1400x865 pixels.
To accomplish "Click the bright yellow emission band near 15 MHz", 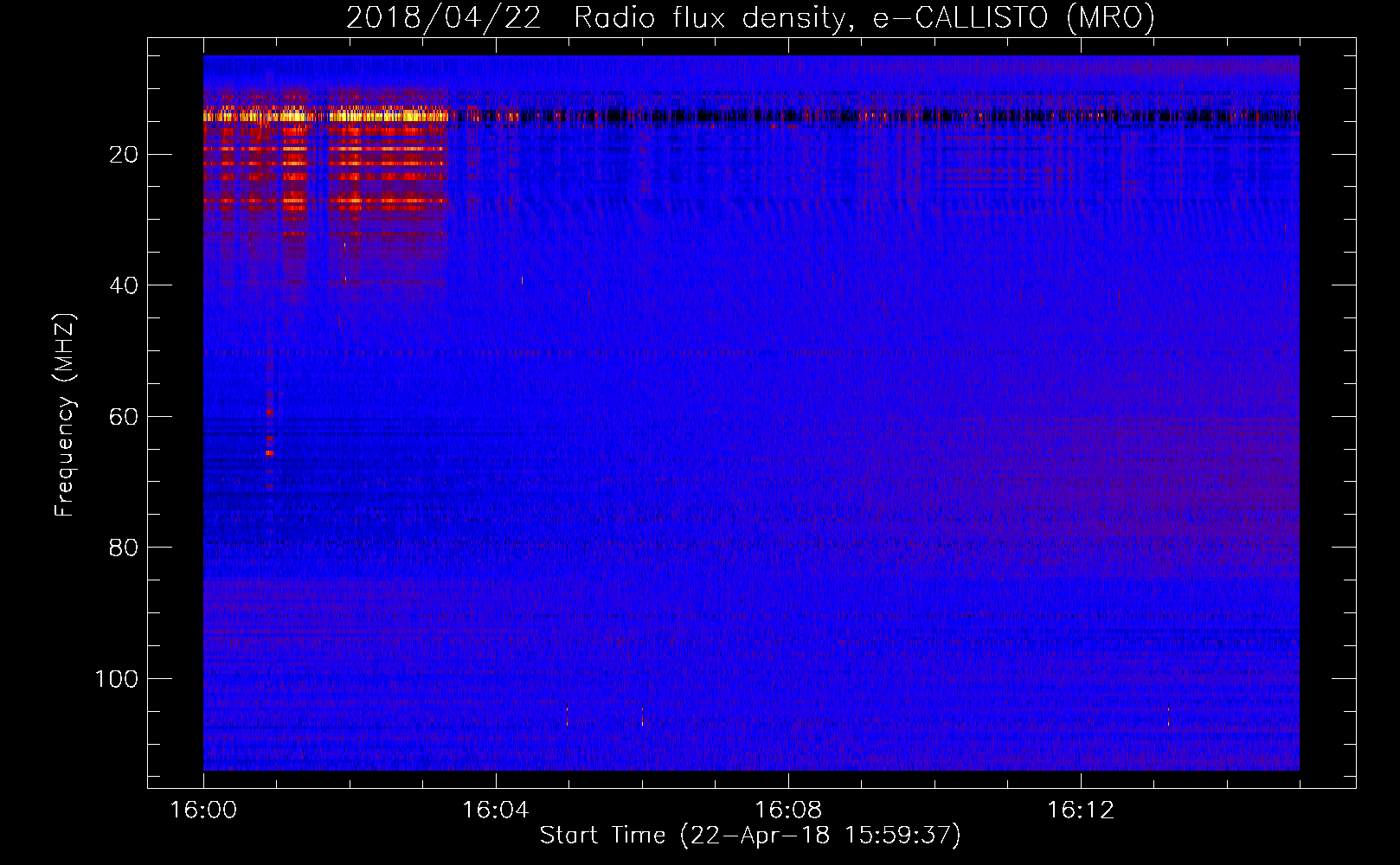I will tap(326, 115).
